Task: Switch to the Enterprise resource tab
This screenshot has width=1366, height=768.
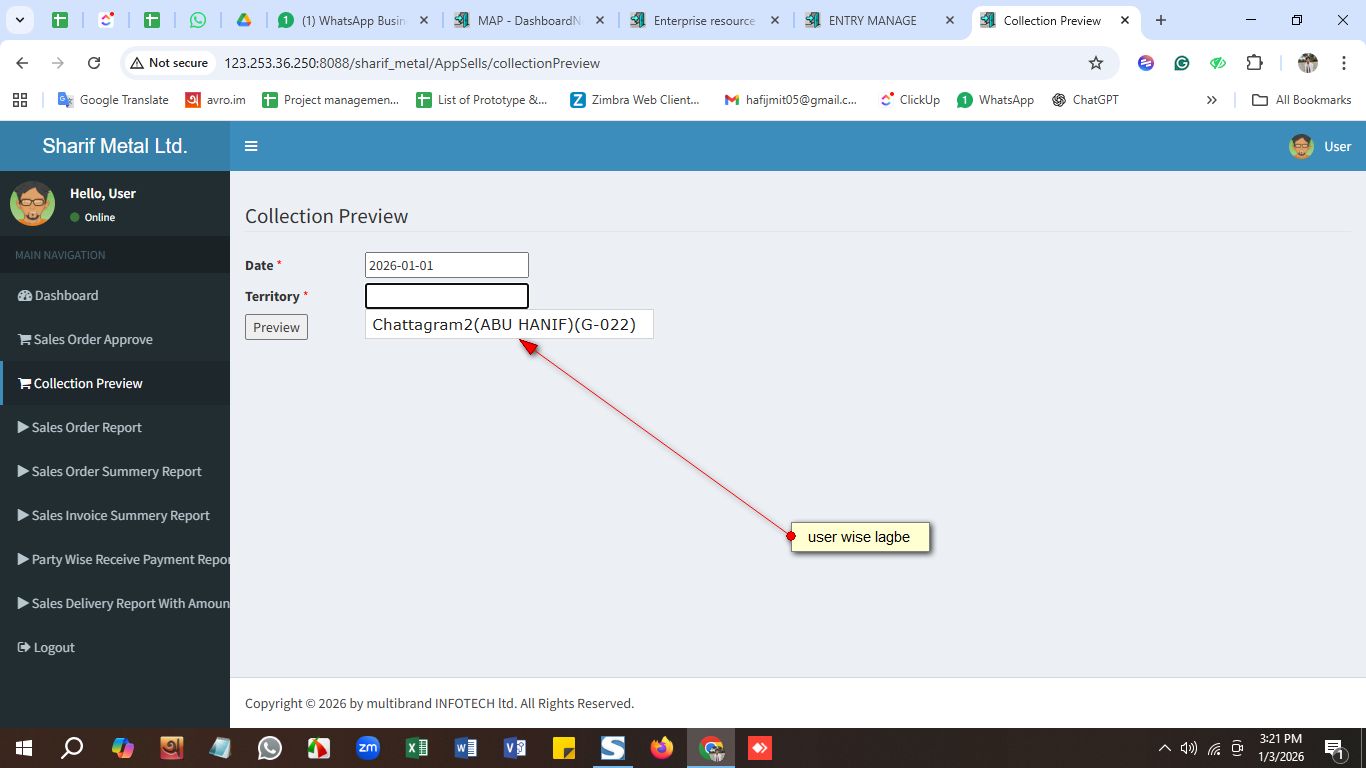Action: [704, 20]
